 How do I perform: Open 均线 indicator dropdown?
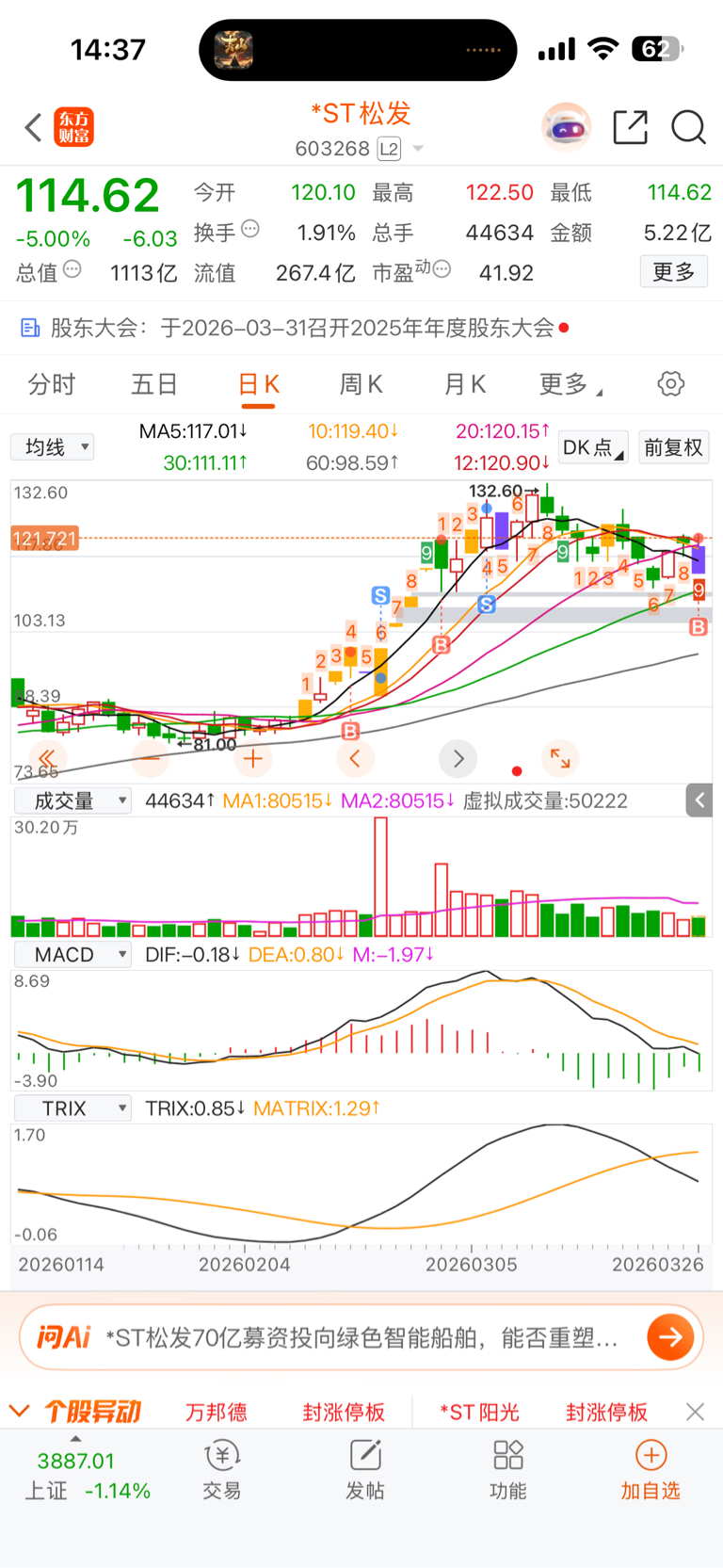53,446
